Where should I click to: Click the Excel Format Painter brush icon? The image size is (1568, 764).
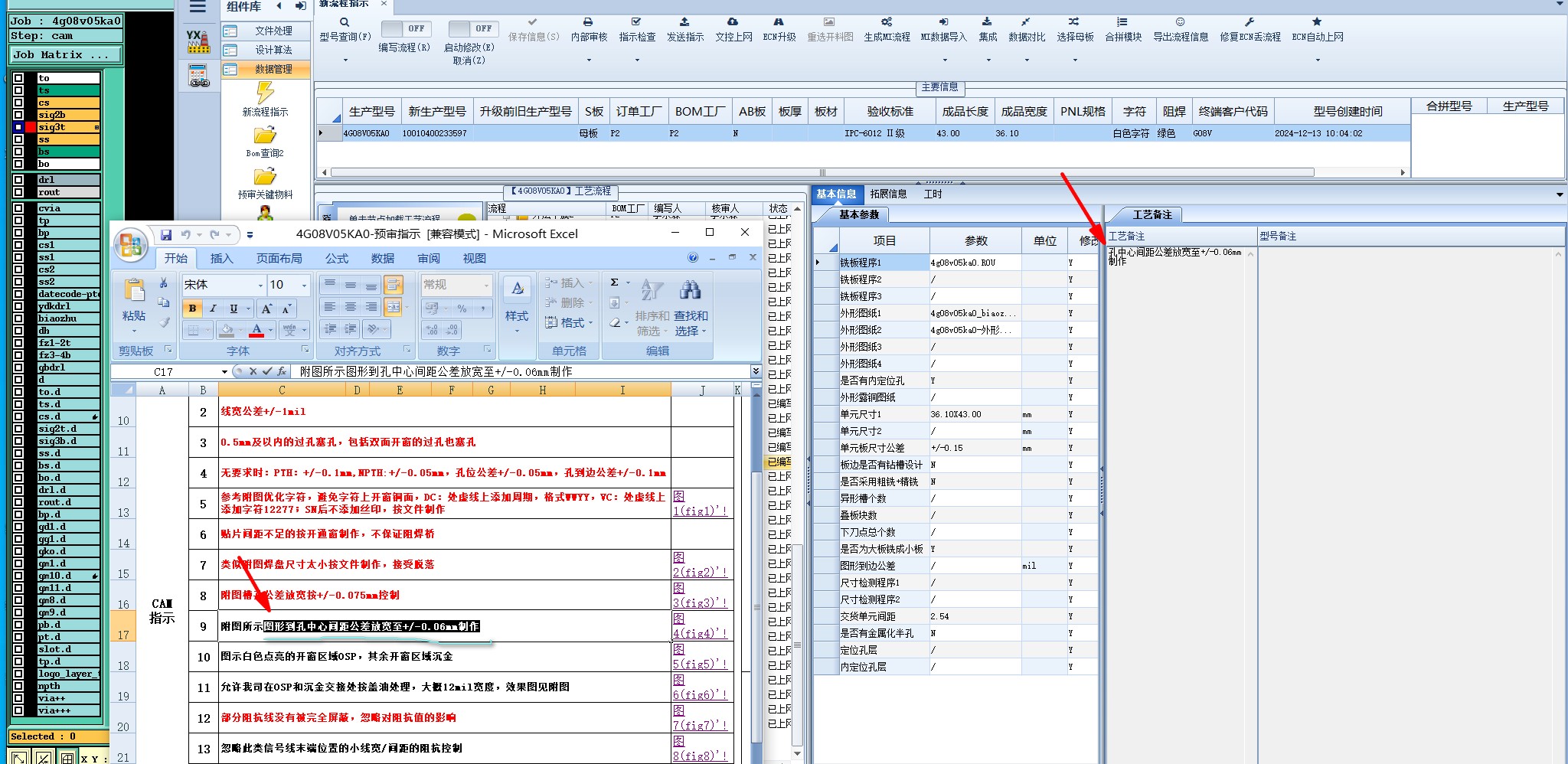point(163,323)
